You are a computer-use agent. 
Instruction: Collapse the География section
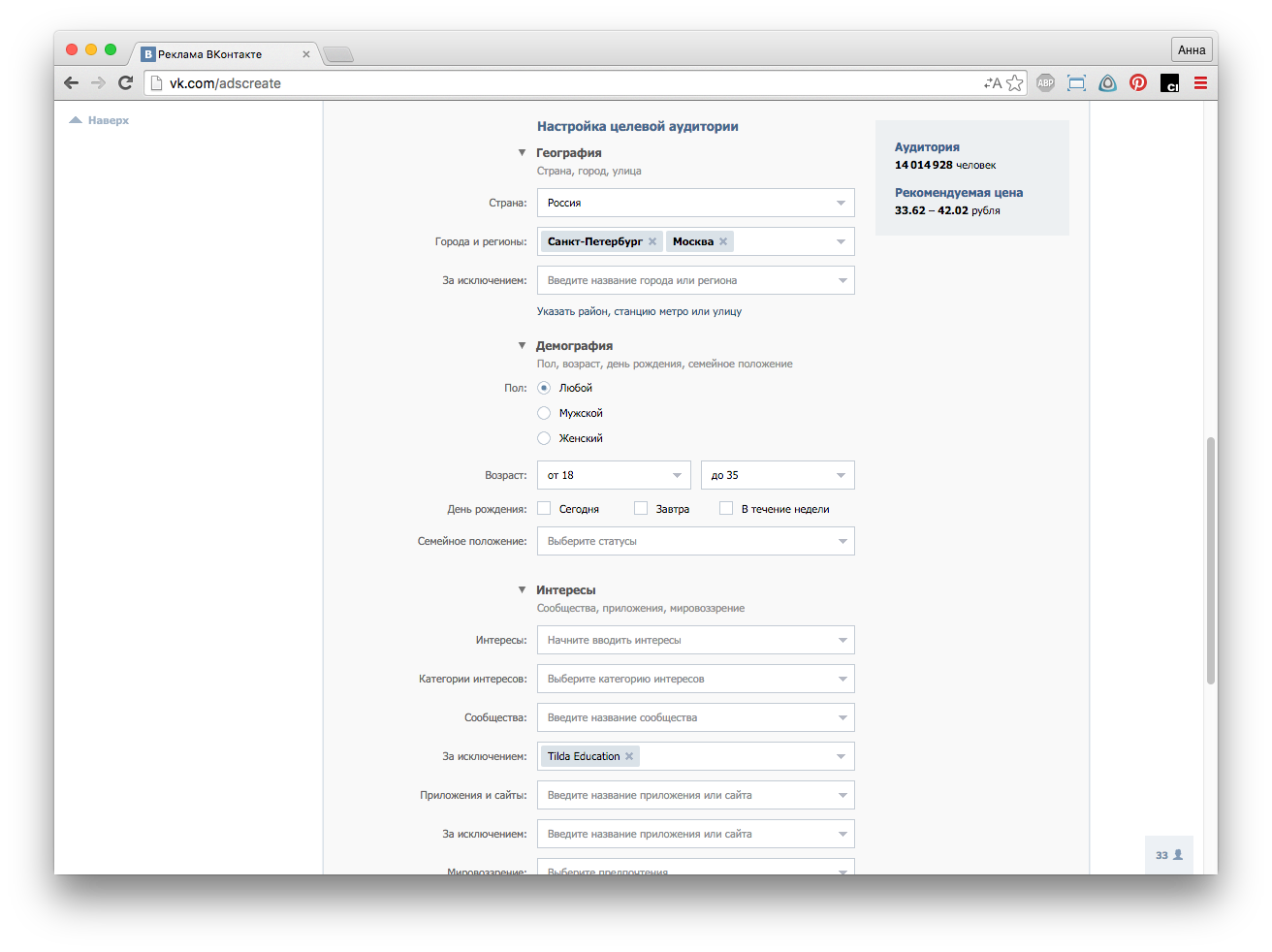(523, 153)
